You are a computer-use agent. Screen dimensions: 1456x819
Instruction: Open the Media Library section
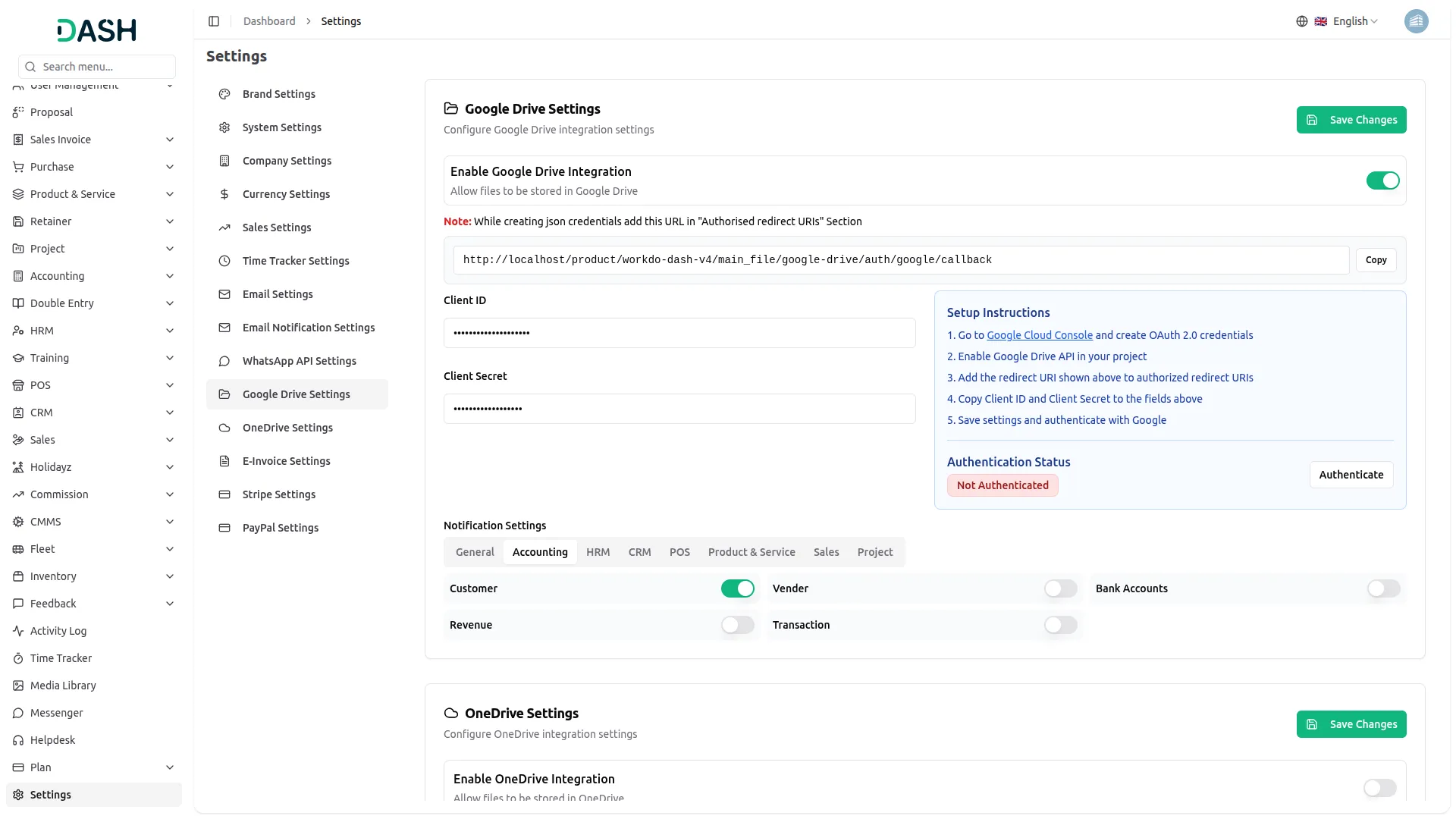[x=63, y=685]
